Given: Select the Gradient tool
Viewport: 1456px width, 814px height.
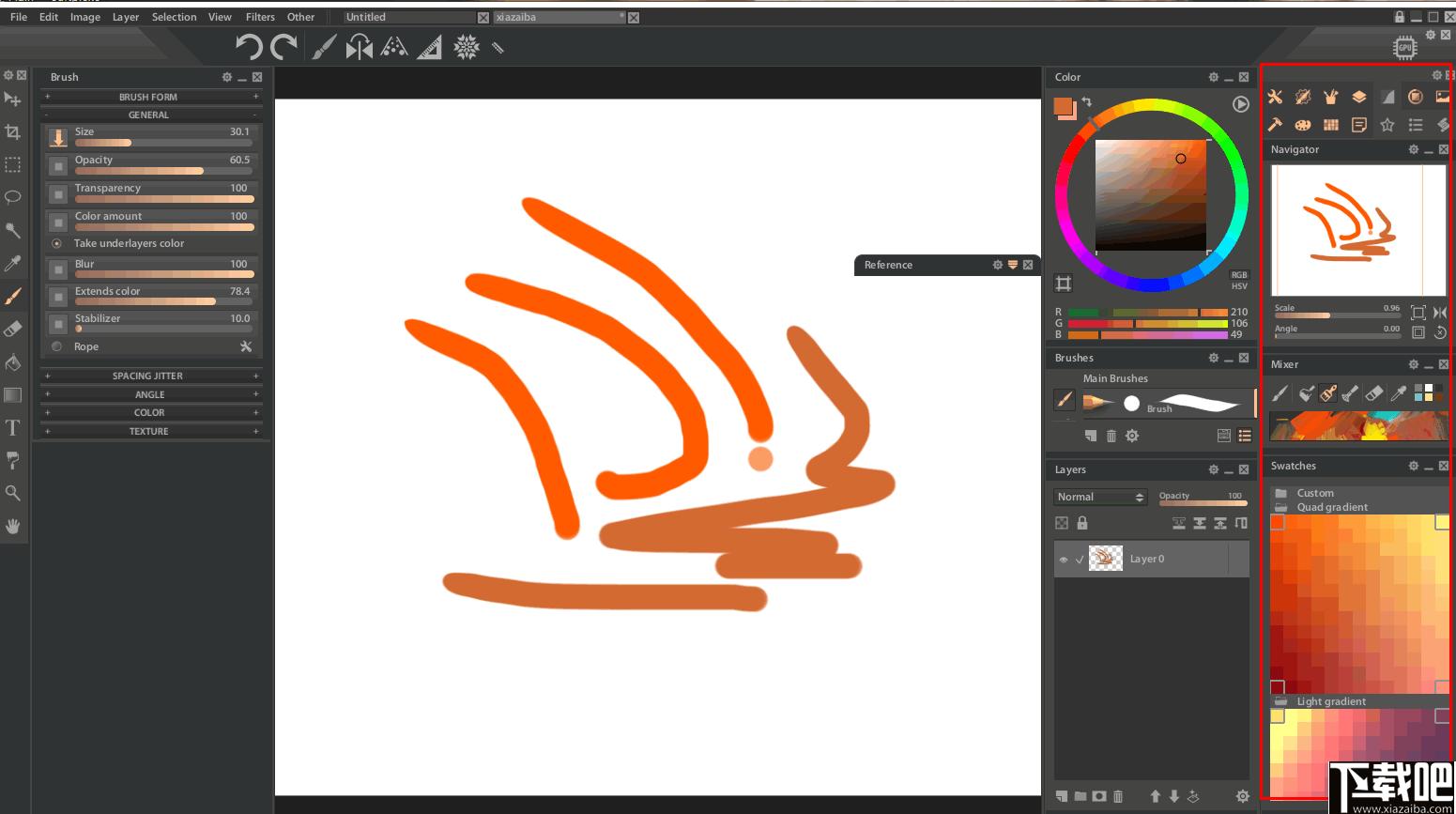Looking at the screenshot, I should [13, 394].
